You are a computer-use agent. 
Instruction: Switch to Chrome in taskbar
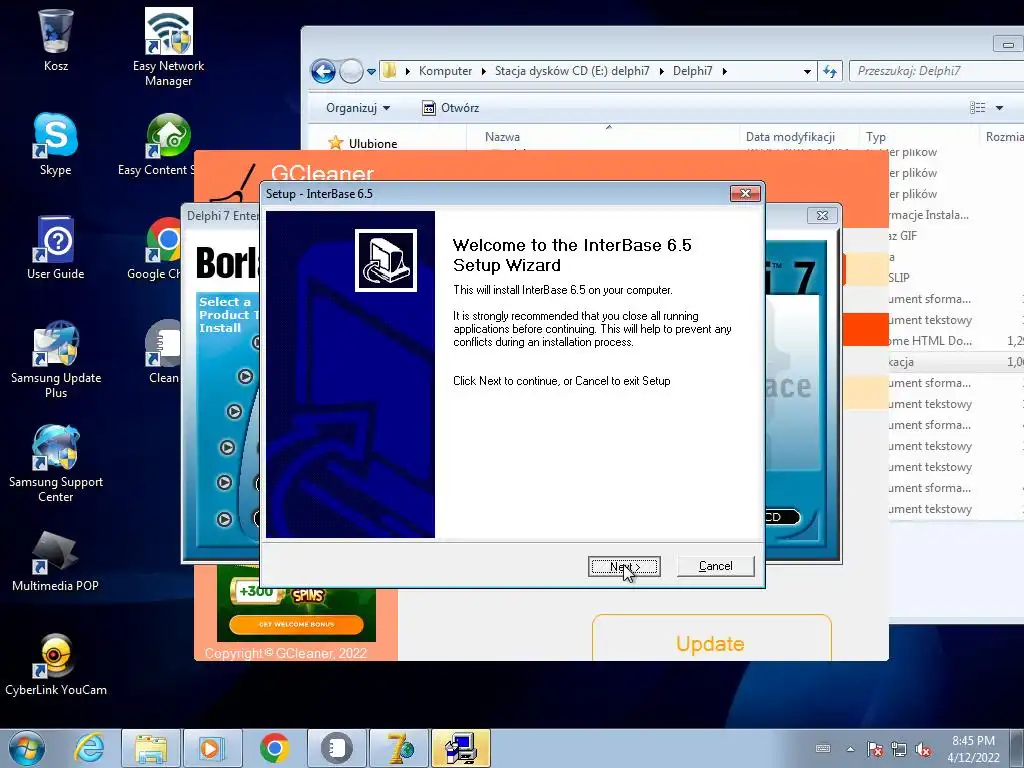click(274, 748)
